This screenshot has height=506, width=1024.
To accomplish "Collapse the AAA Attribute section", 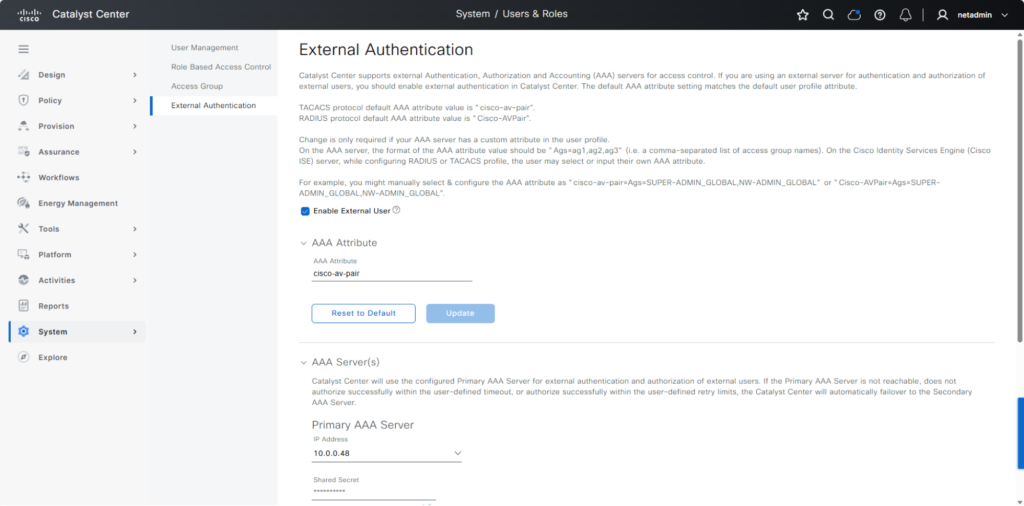I will tap(303, 243).
